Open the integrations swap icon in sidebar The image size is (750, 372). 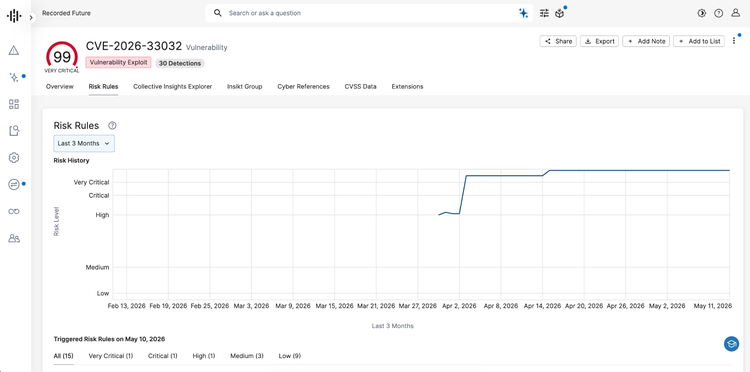pyautogui.click(x=14, y=184)
